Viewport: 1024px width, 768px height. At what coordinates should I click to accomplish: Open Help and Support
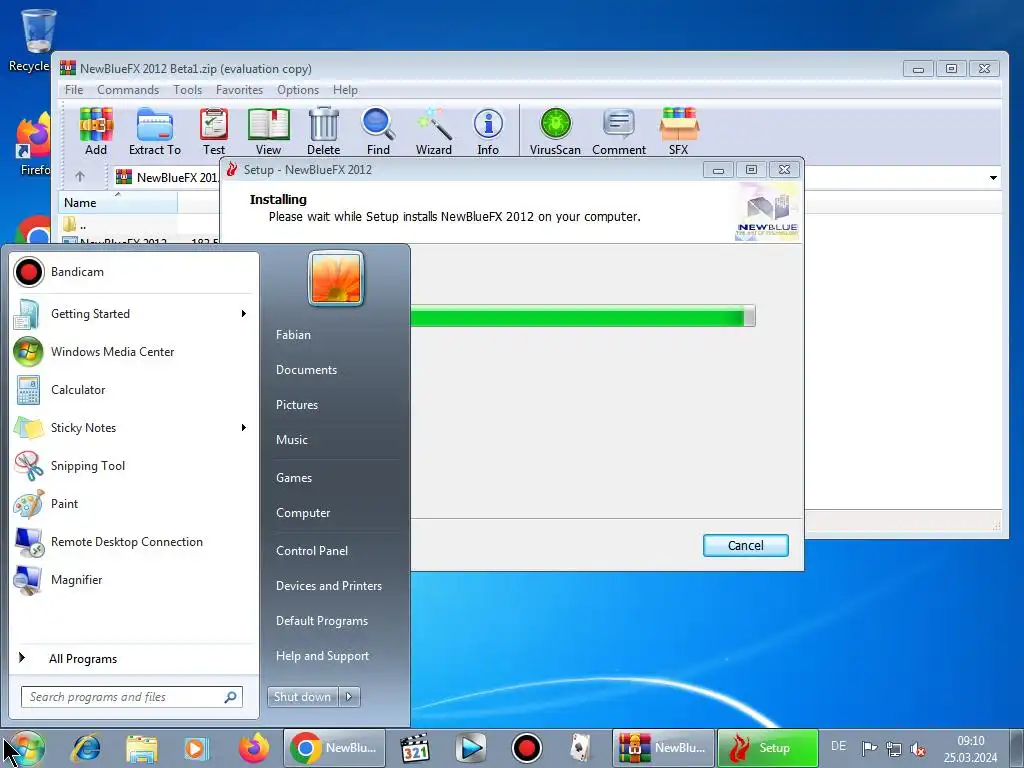tap(322, 656)
